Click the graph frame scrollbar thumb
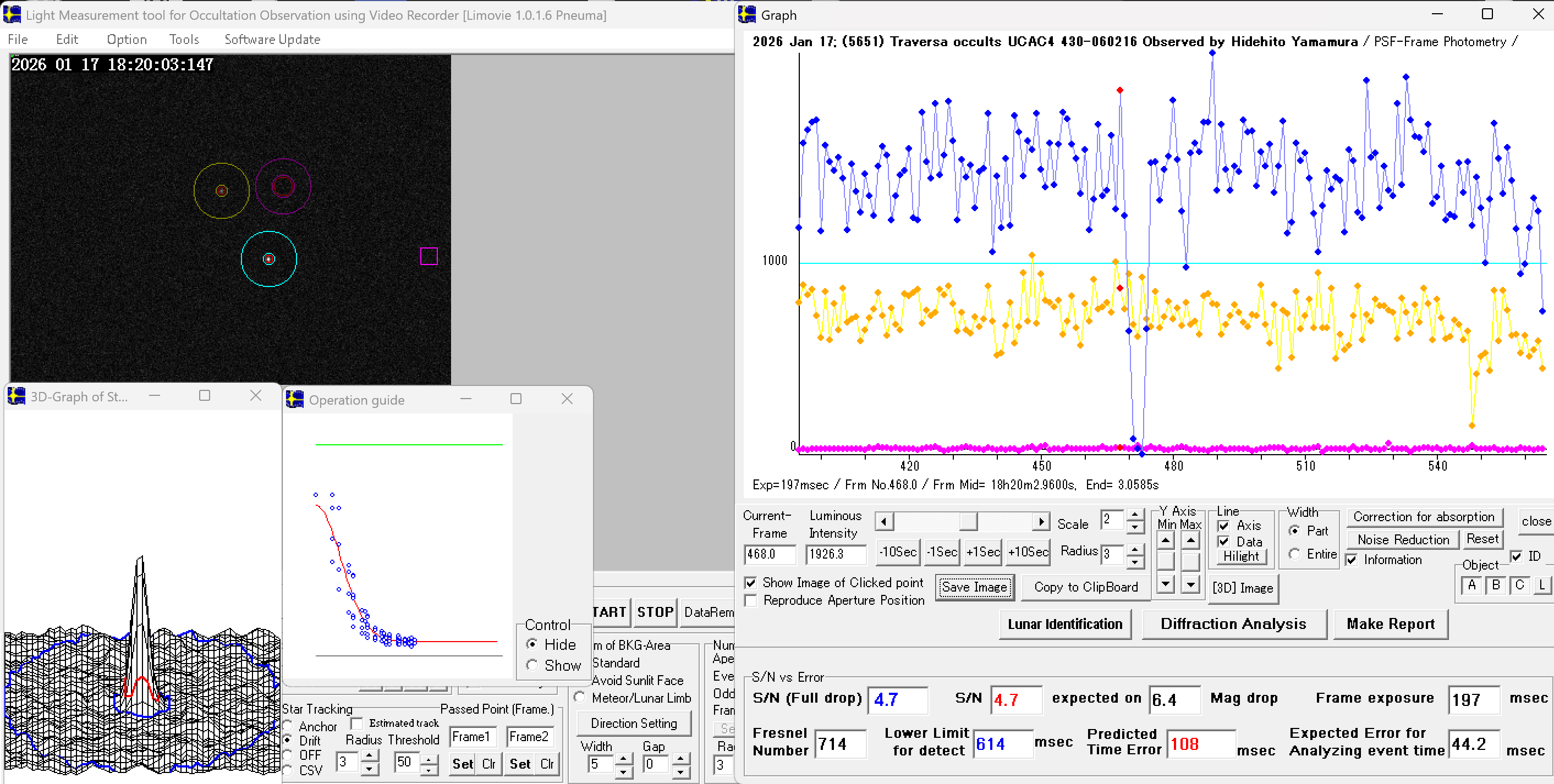1554x784 pixels. coord(968,521)
